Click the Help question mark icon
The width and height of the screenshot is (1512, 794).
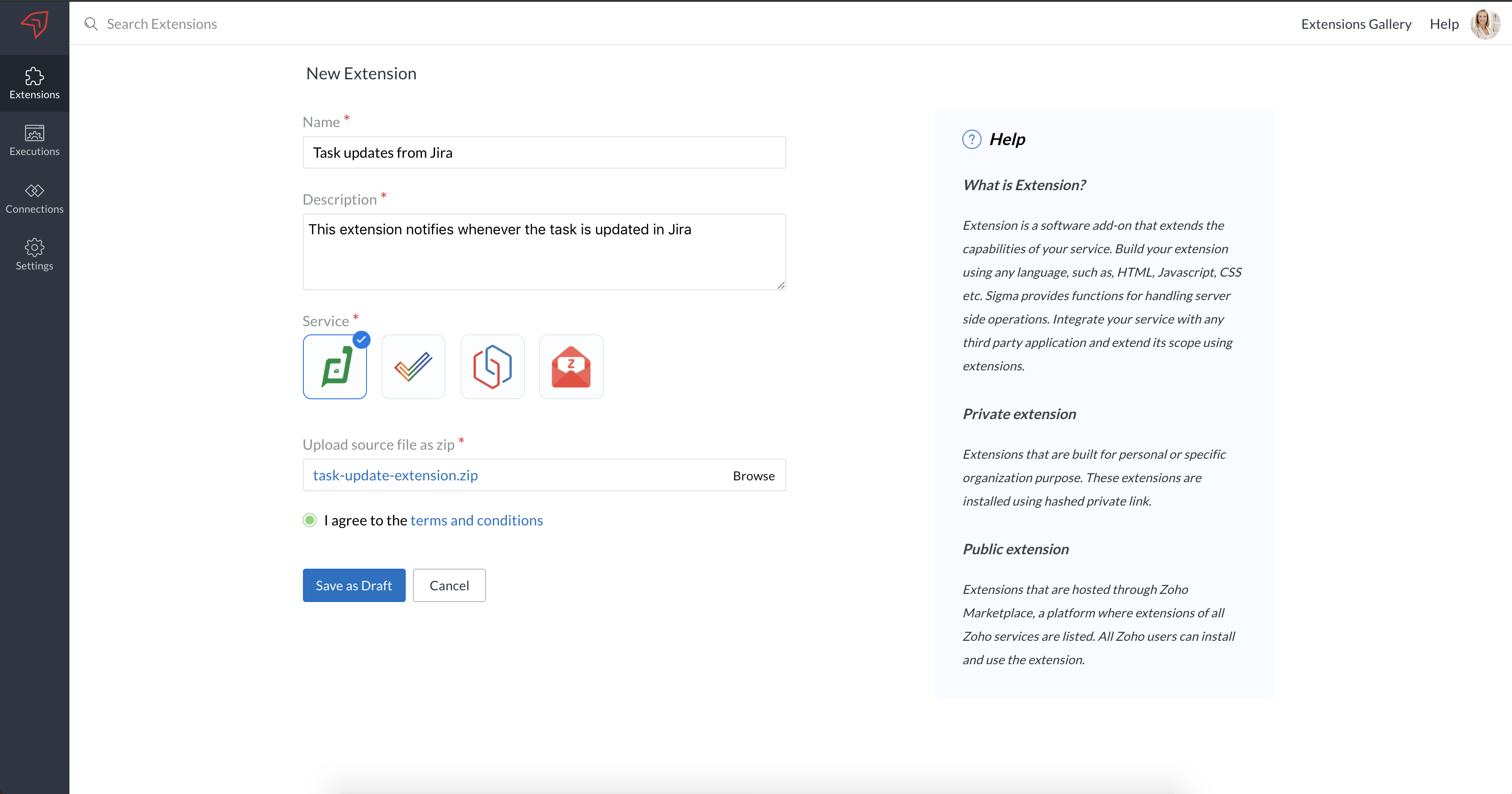[971, 139]
